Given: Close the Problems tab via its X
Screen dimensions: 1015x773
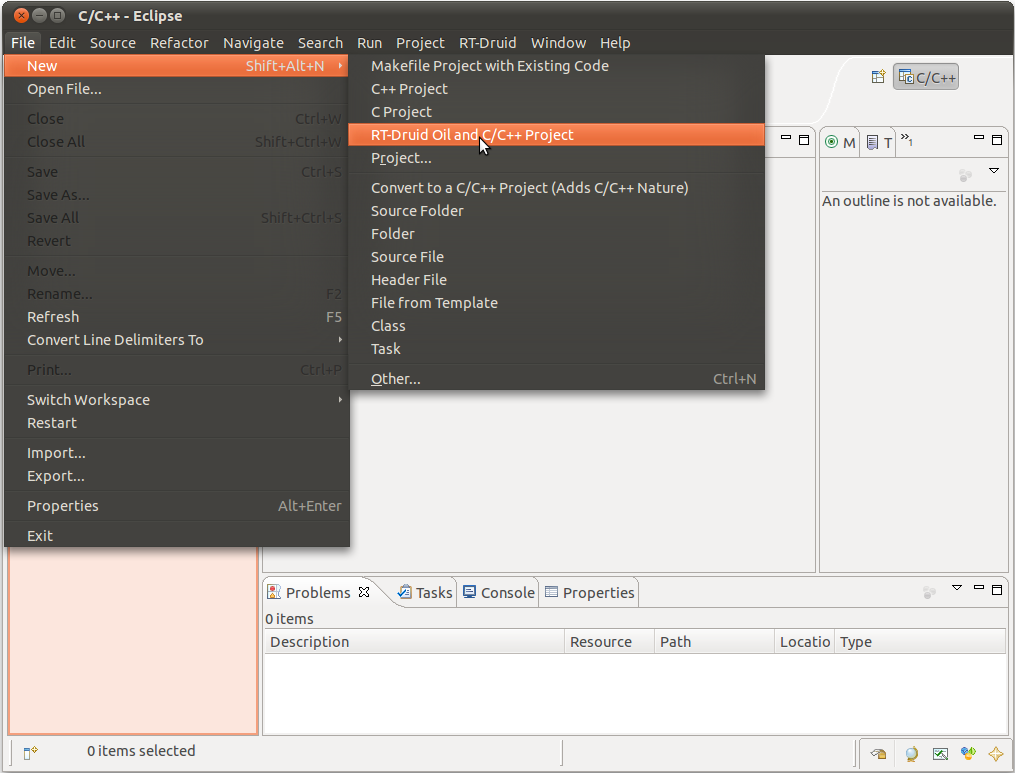Looking at the screenshot, I should 364,592.
